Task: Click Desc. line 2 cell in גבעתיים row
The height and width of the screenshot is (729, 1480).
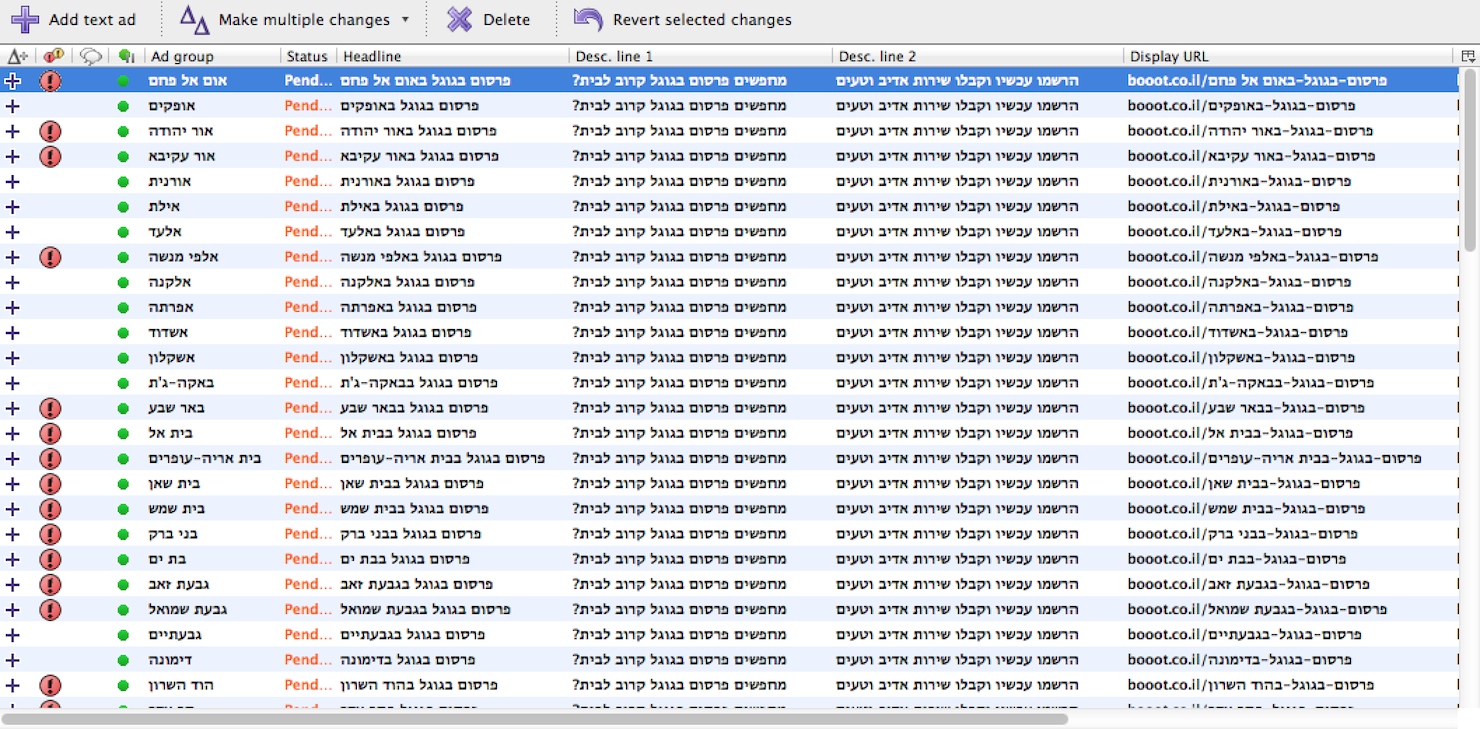Action: (957, 635)
